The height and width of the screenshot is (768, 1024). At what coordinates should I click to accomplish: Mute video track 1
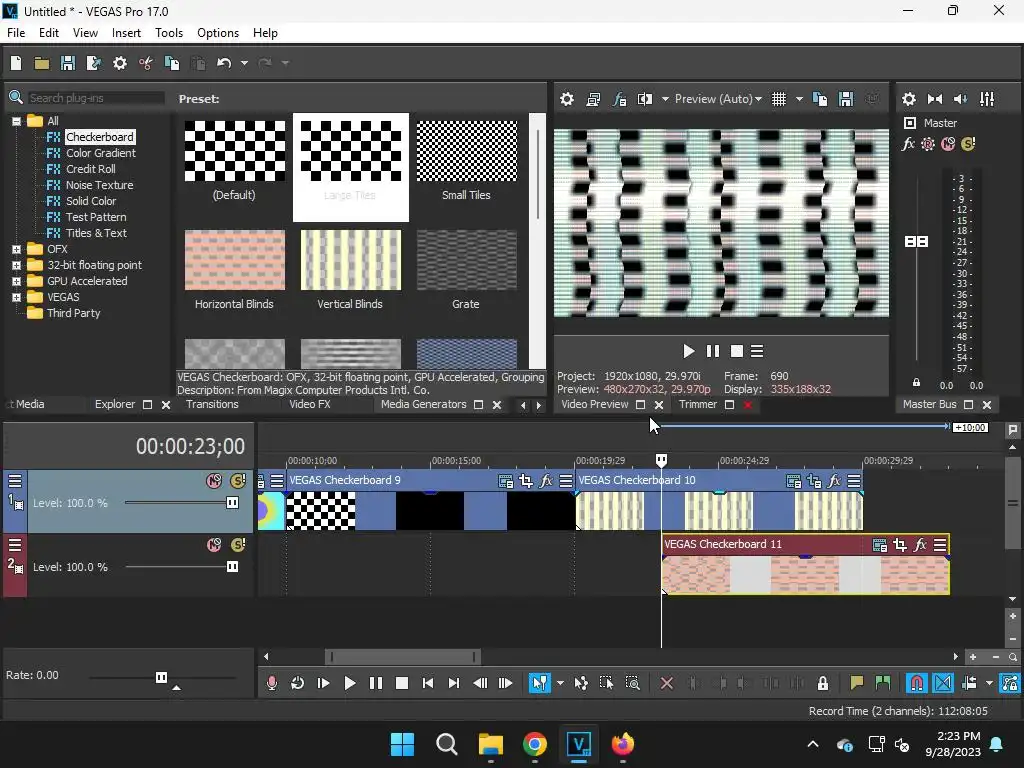214,481
